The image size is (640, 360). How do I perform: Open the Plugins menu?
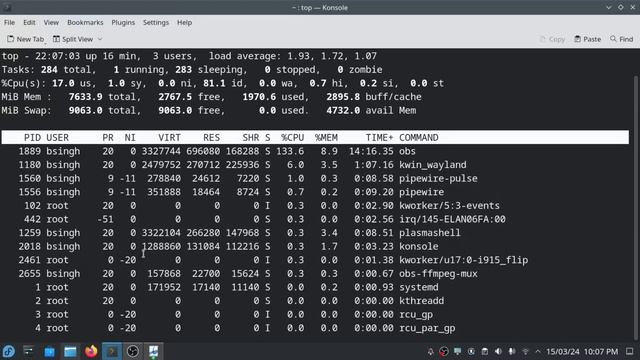click(123, 22)
